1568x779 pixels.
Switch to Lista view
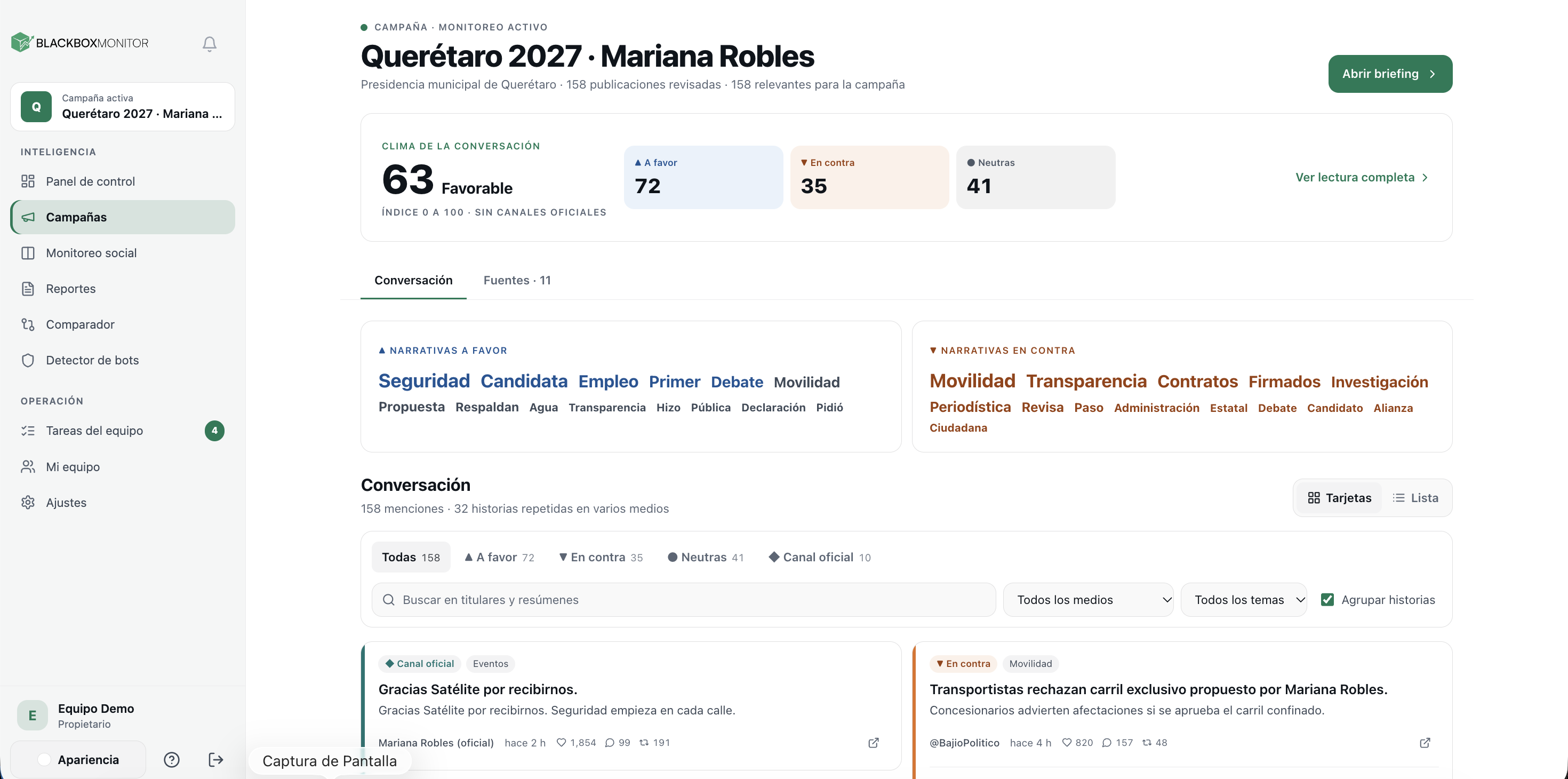click(1415, 498)
